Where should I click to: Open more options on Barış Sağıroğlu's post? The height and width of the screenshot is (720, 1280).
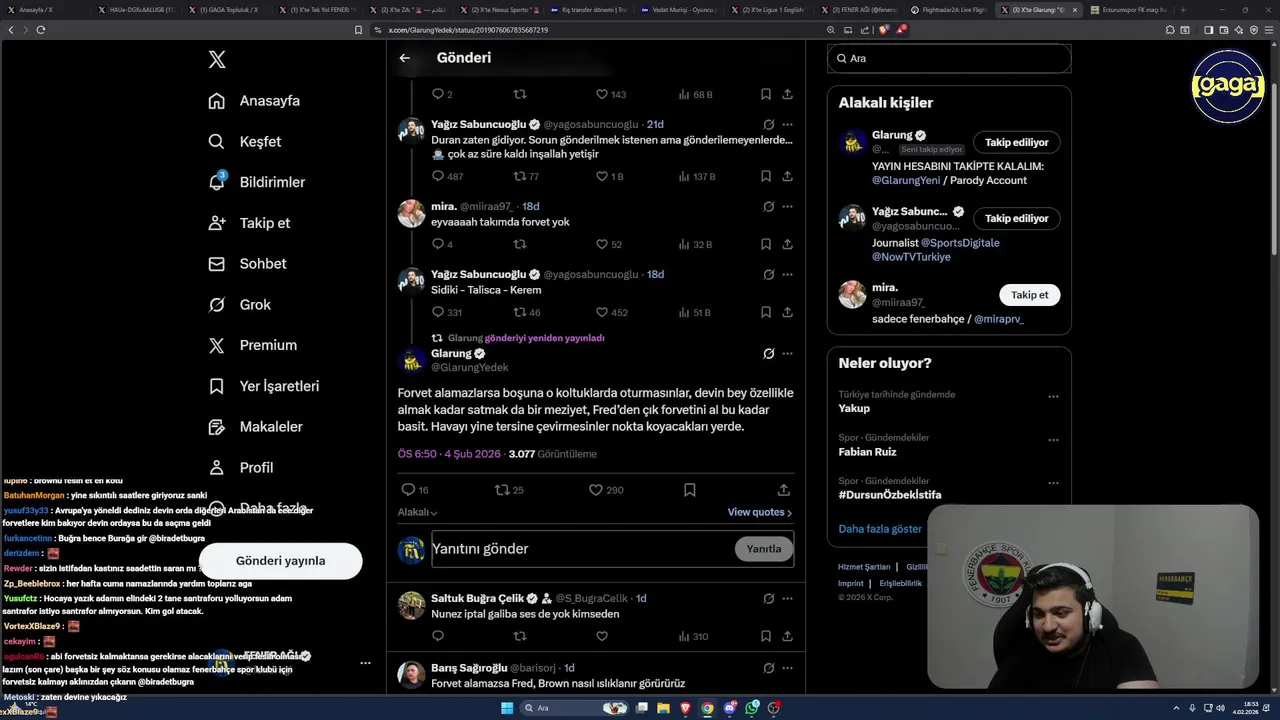[787, 668]
